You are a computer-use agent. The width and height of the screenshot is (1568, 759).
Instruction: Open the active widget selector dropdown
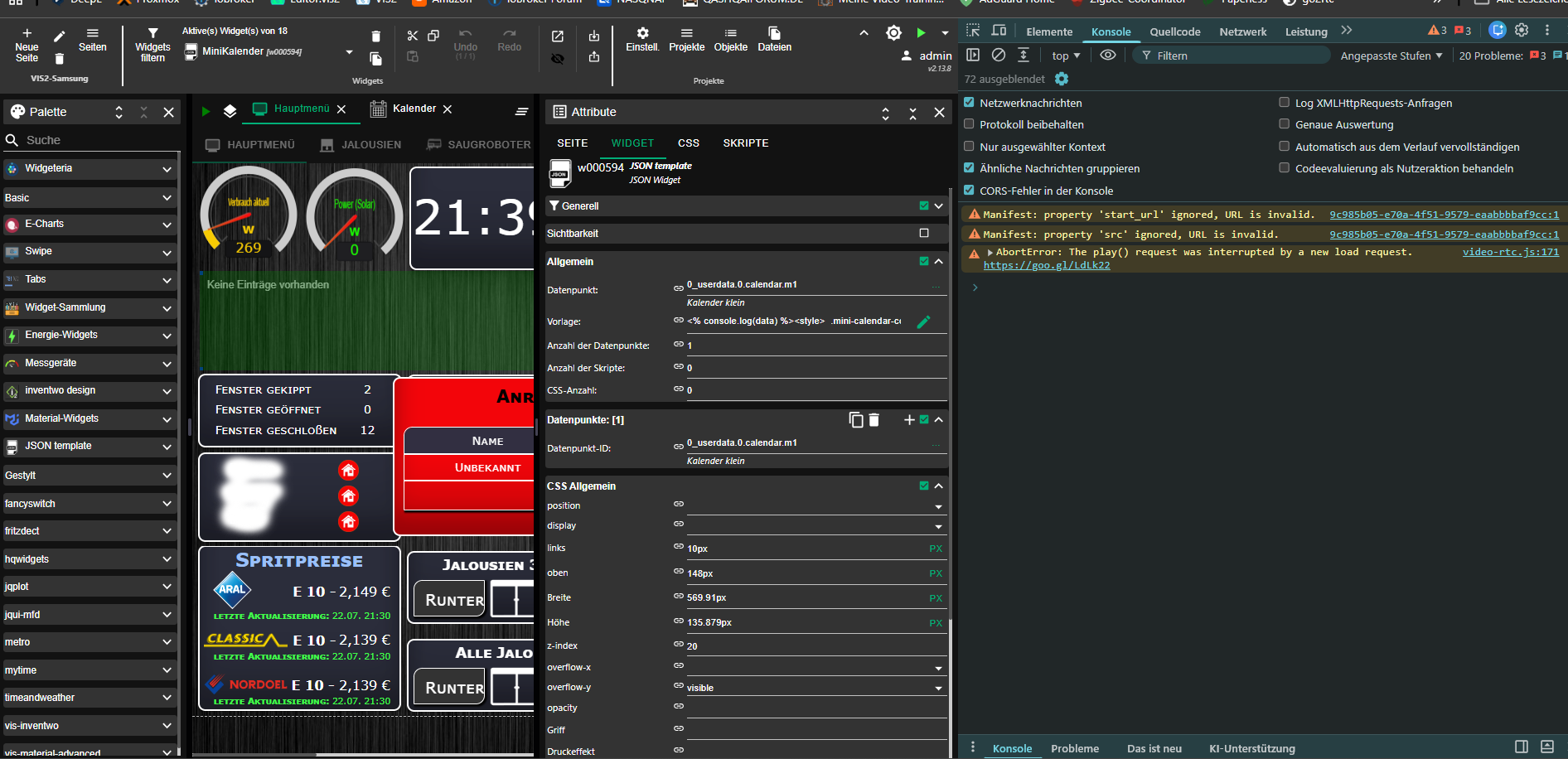(x=349, y=51)
